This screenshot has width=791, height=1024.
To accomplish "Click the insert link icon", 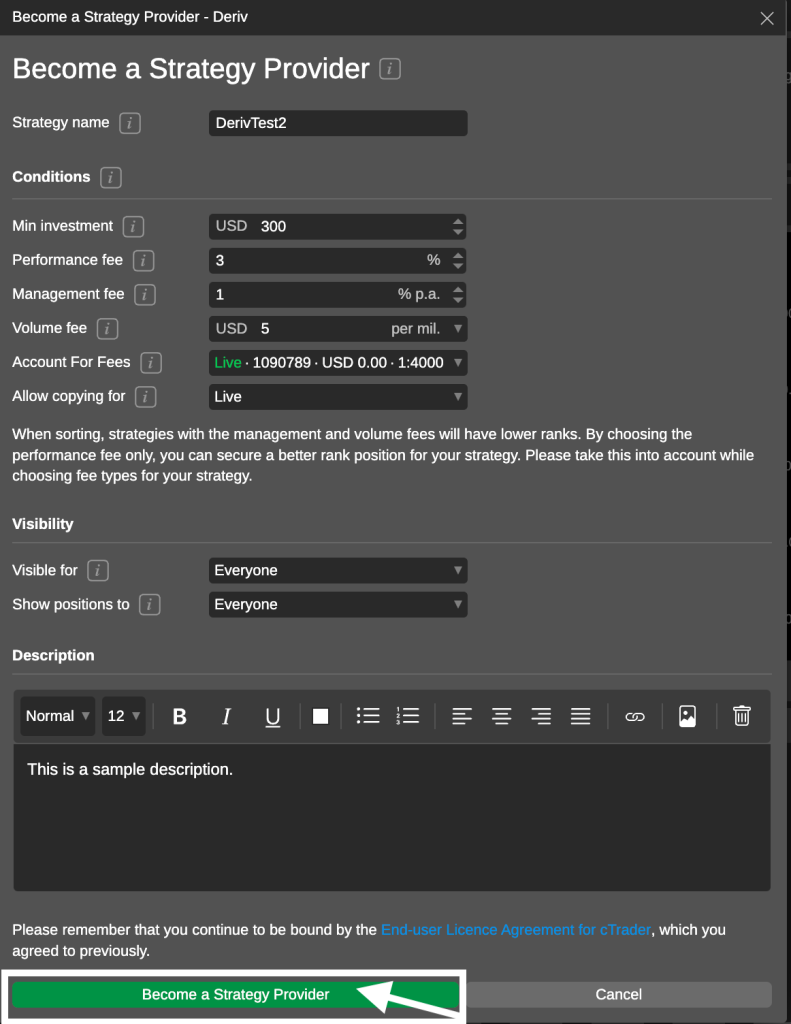I will 635,715.
